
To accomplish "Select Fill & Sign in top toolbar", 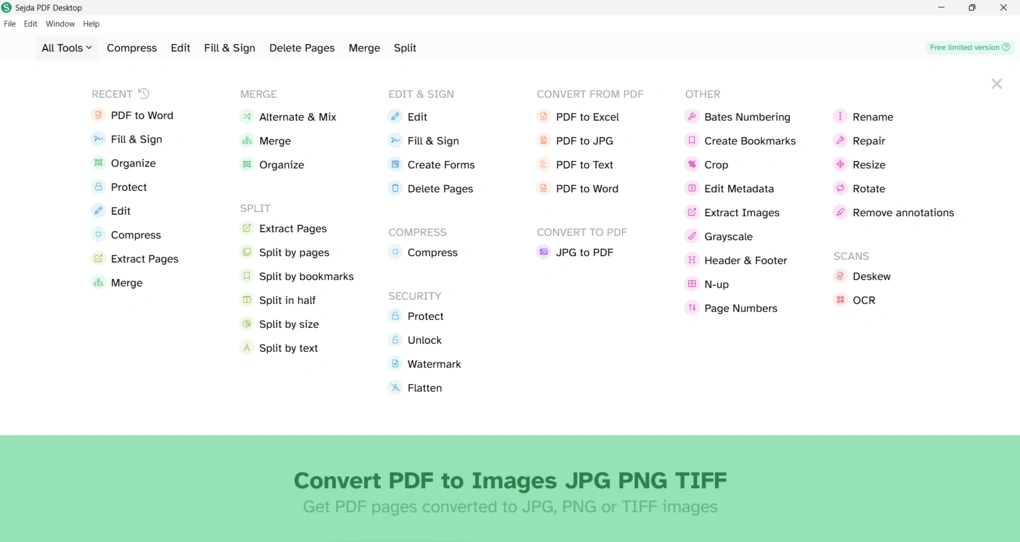I will coord(229,47).
